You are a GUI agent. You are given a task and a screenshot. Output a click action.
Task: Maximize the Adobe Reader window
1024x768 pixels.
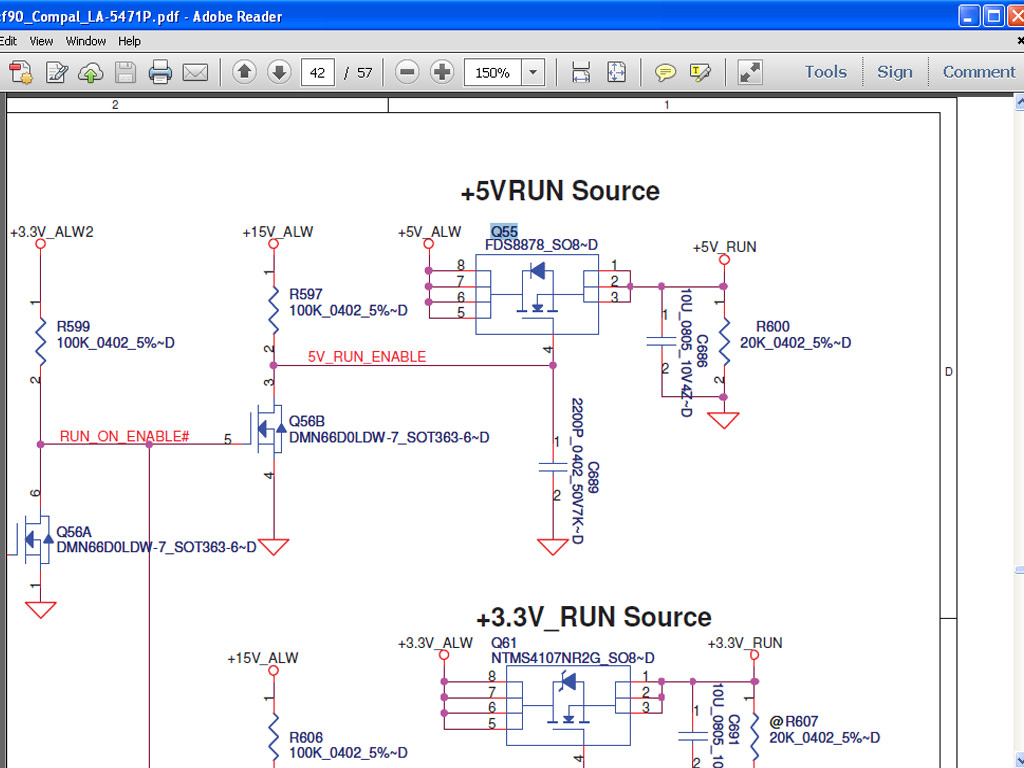(x=993, y=16)
